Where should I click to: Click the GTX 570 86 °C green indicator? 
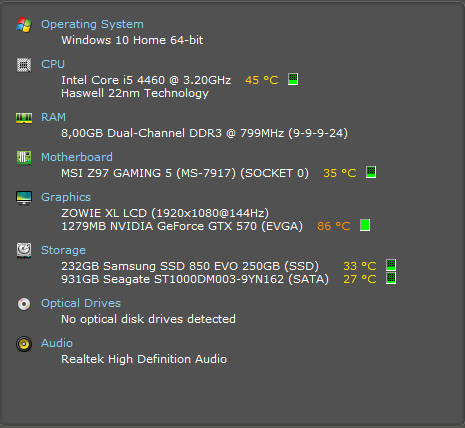point(365,225)
